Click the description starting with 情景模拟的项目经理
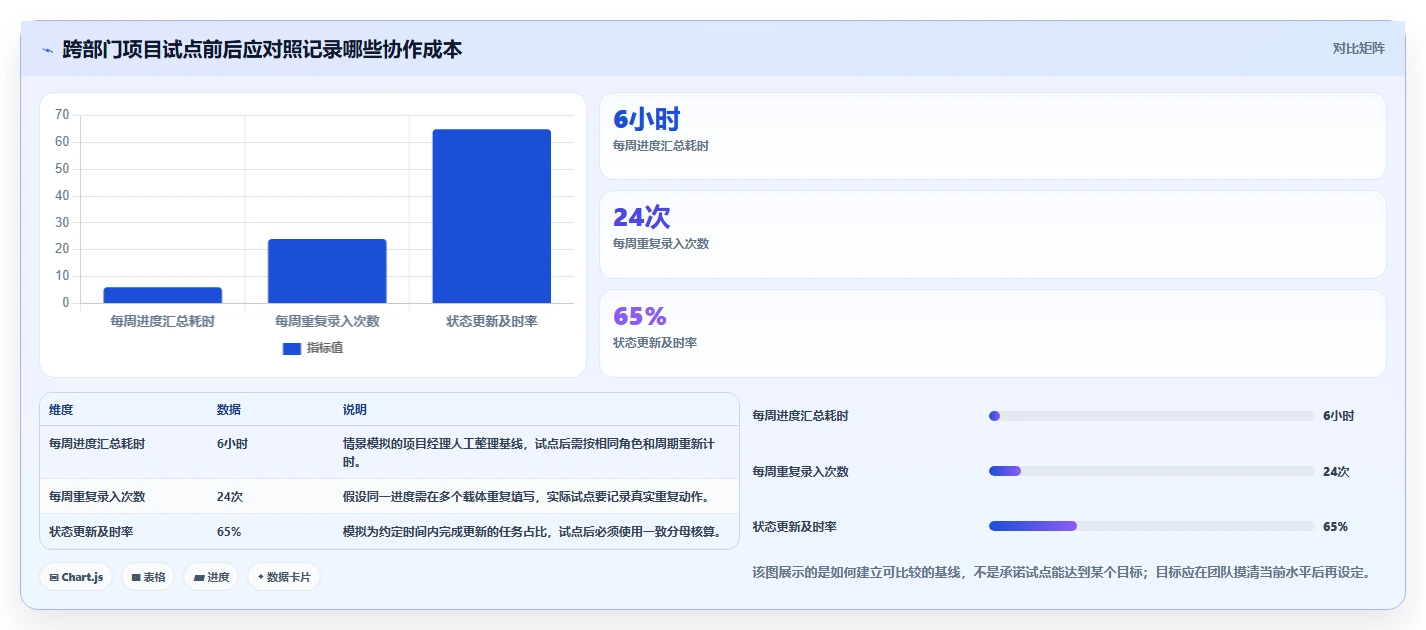The height and width of the screenshot is (630, 1426). pos(528,453)
